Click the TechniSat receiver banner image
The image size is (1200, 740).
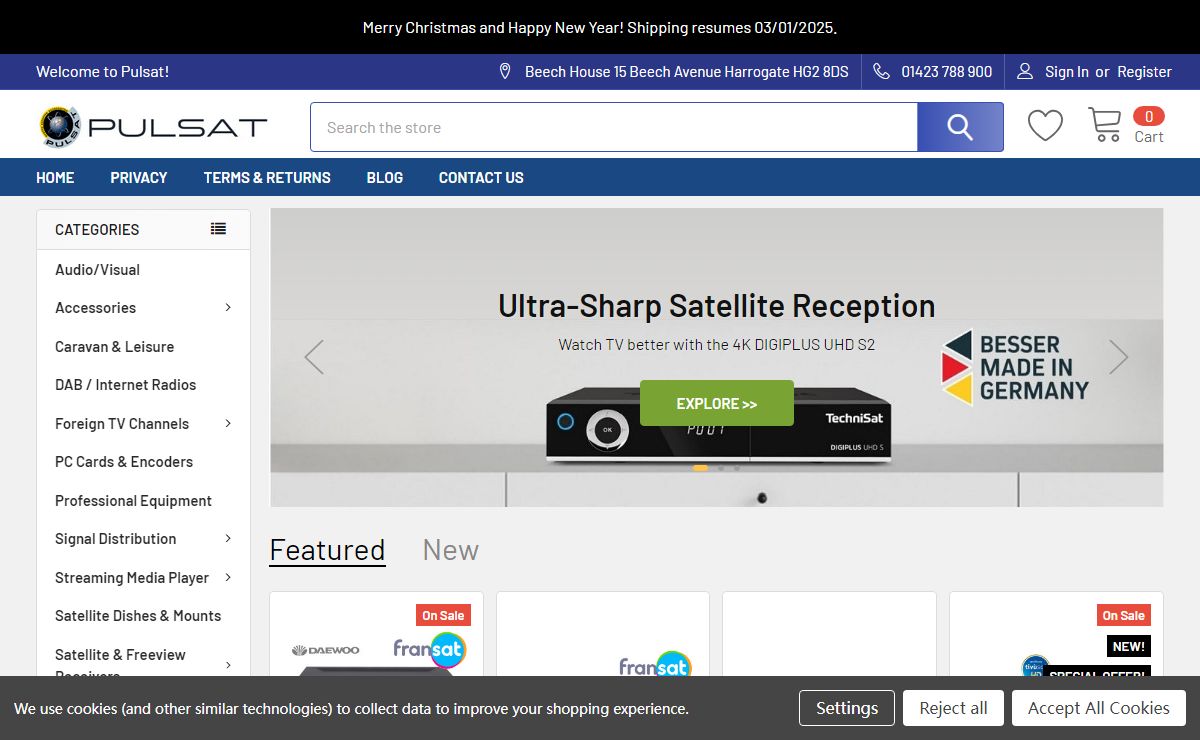(718, 424)
